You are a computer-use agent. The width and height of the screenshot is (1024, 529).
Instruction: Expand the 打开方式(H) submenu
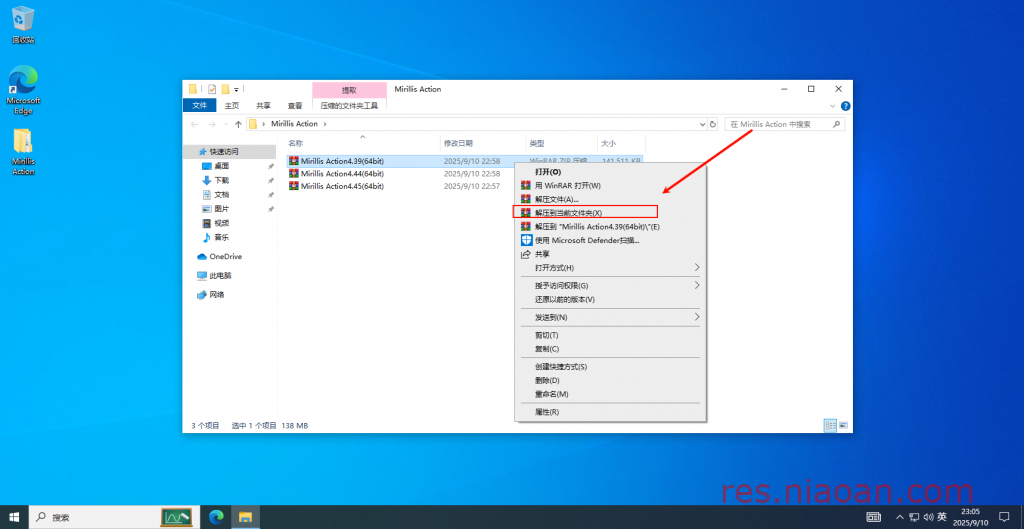[x=697, y=268]
